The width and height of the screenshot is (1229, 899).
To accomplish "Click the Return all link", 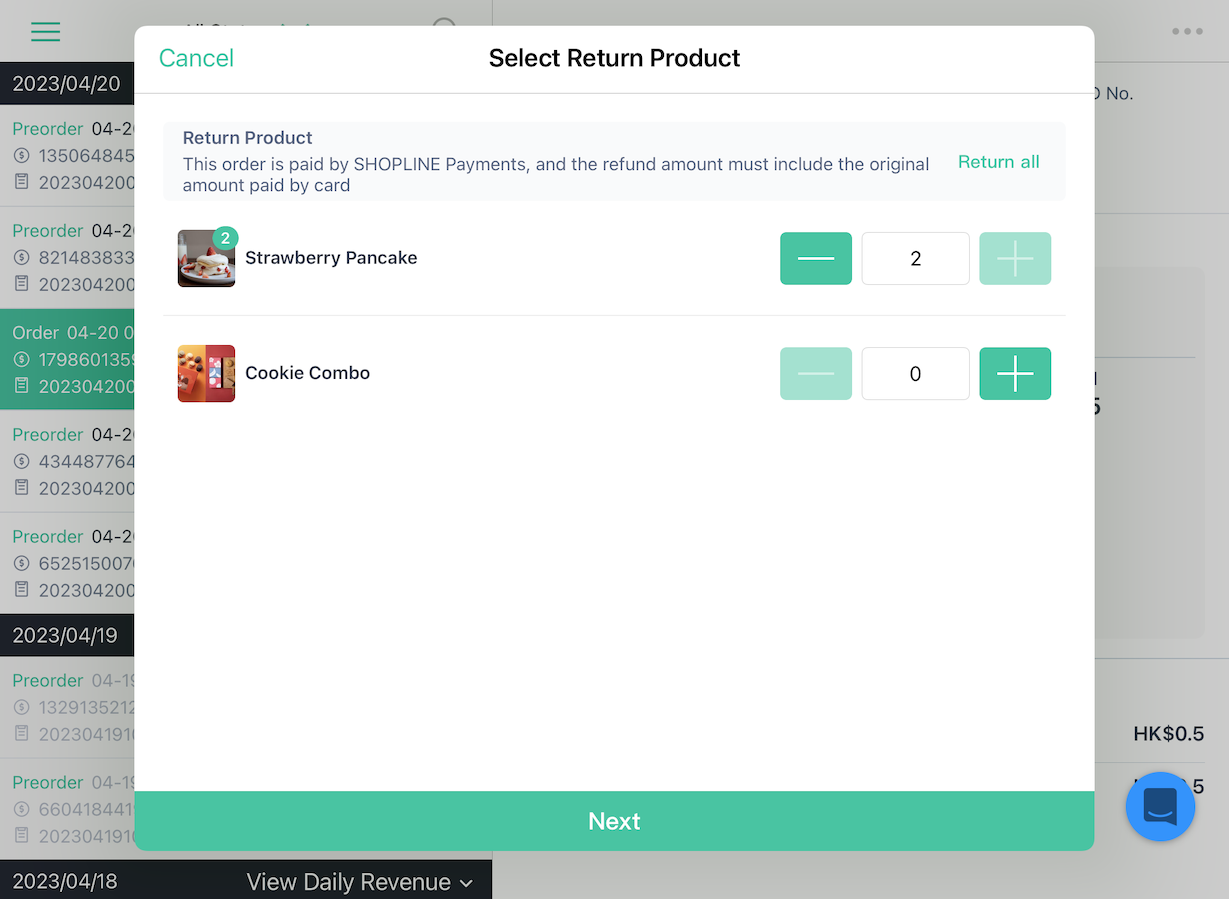I will click(998, 162).
